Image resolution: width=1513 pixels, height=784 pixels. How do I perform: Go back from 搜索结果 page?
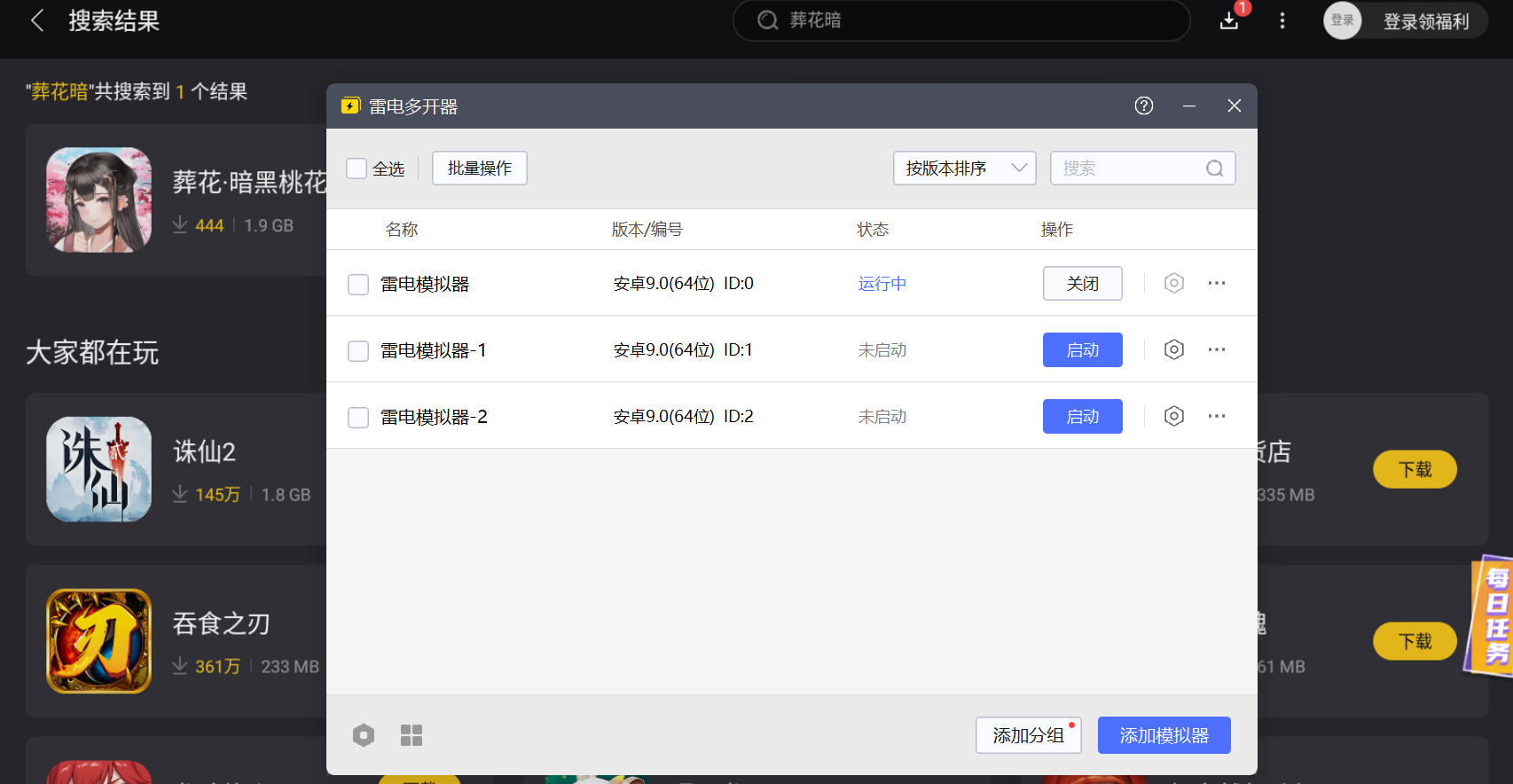click(37, 20)
